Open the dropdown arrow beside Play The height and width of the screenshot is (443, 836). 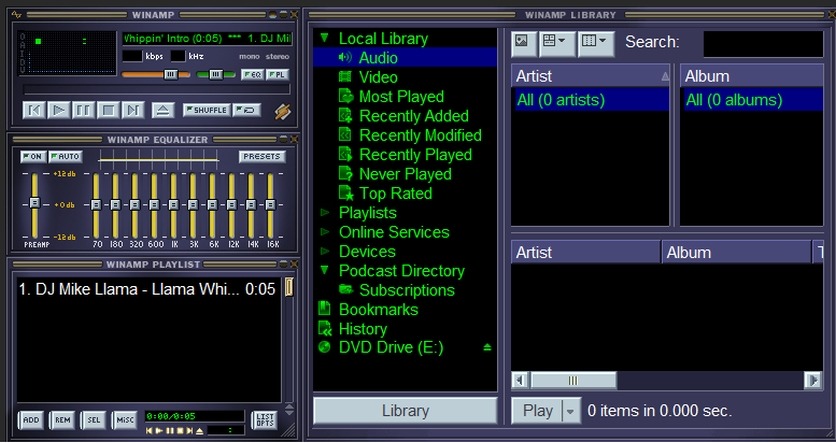pyautogui.click(x=570, y=411)
